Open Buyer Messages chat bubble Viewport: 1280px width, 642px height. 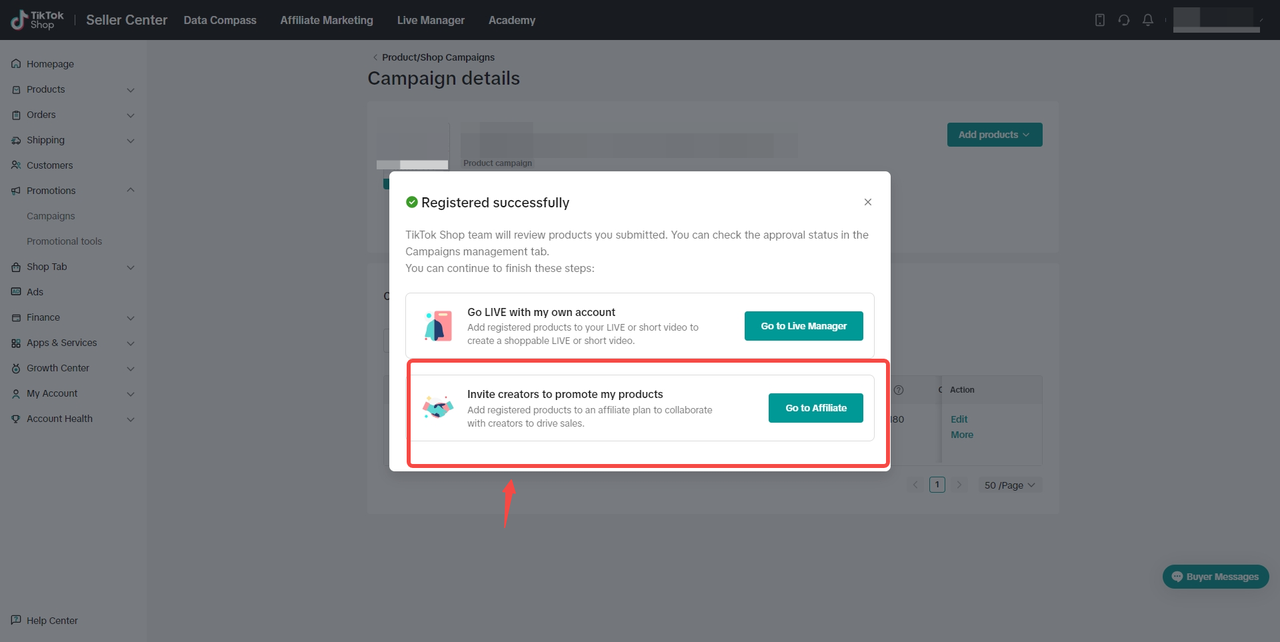pyautogui.click(x=1215, y=577)
